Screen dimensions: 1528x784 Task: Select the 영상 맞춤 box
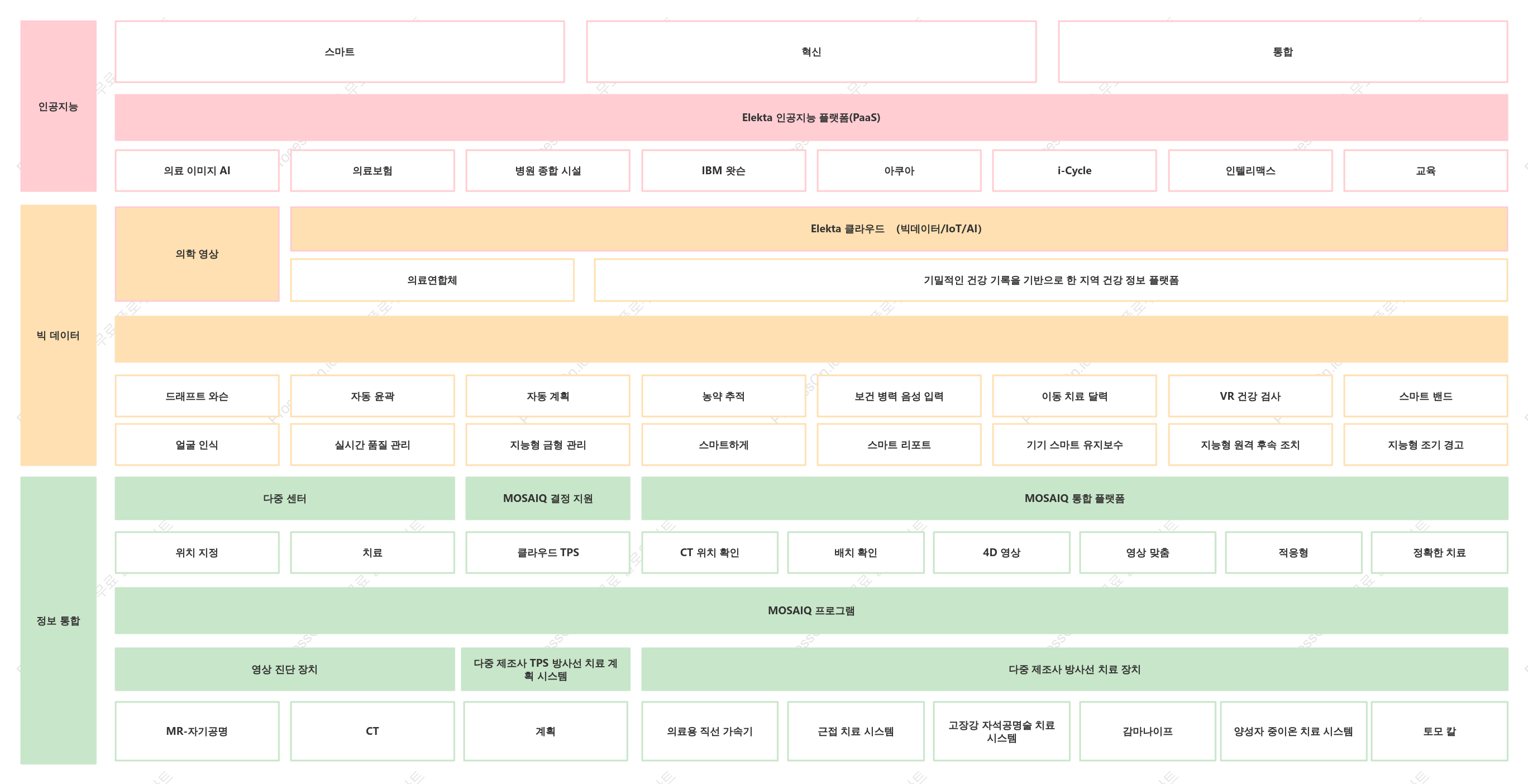[1147, 553]
